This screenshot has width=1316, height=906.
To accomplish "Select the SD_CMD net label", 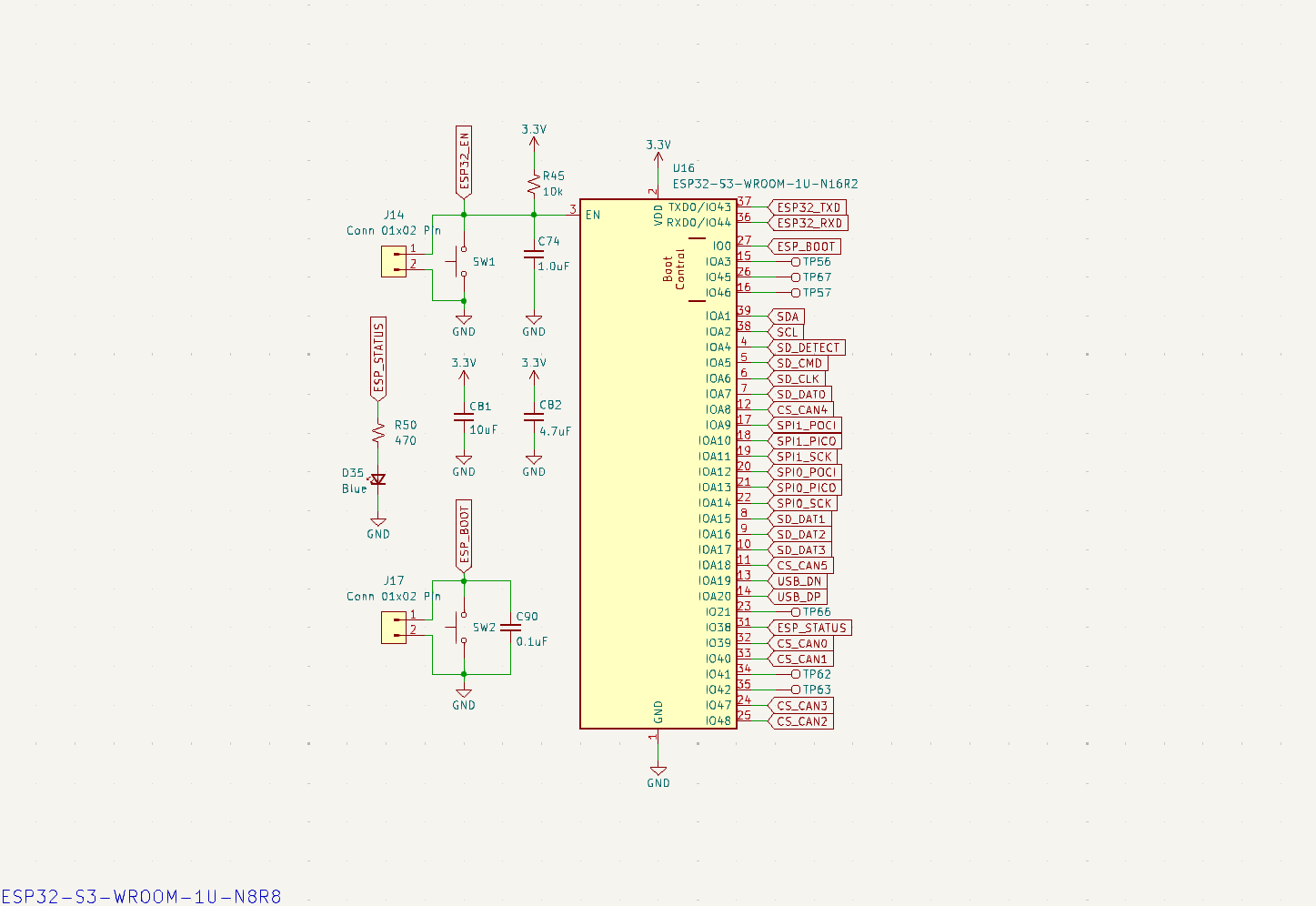I will pos(798,363).
